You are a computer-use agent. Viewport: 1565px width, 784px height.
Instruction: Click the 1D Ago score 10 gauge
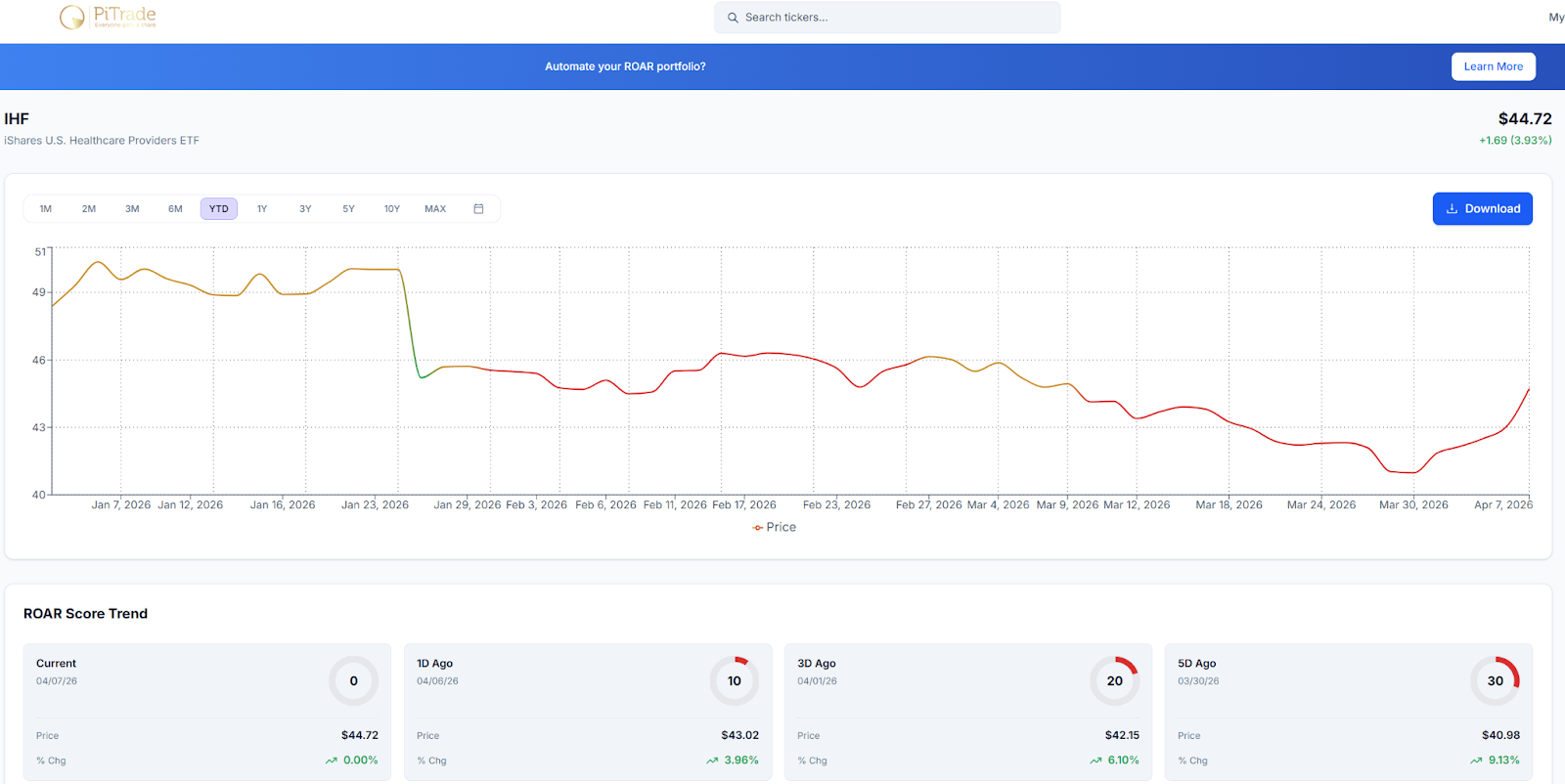tap(734, 681)
